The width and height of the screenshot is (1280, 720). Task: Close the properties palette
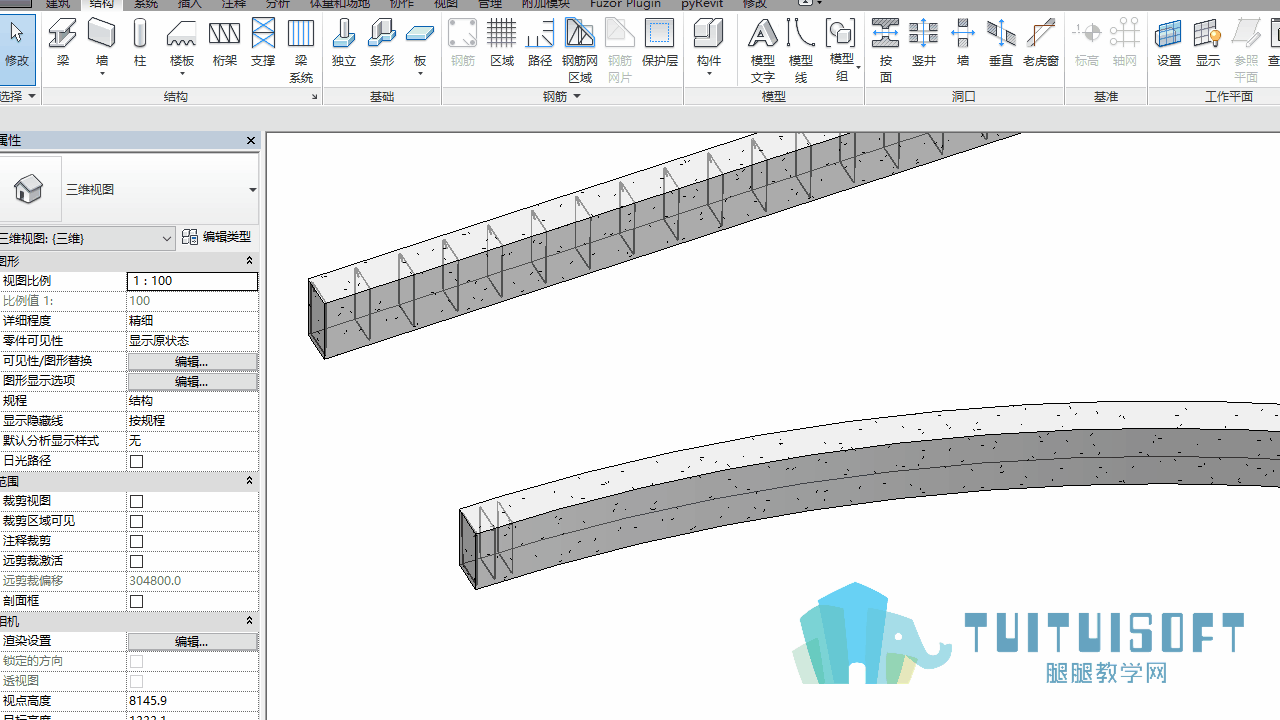[251, 141]
